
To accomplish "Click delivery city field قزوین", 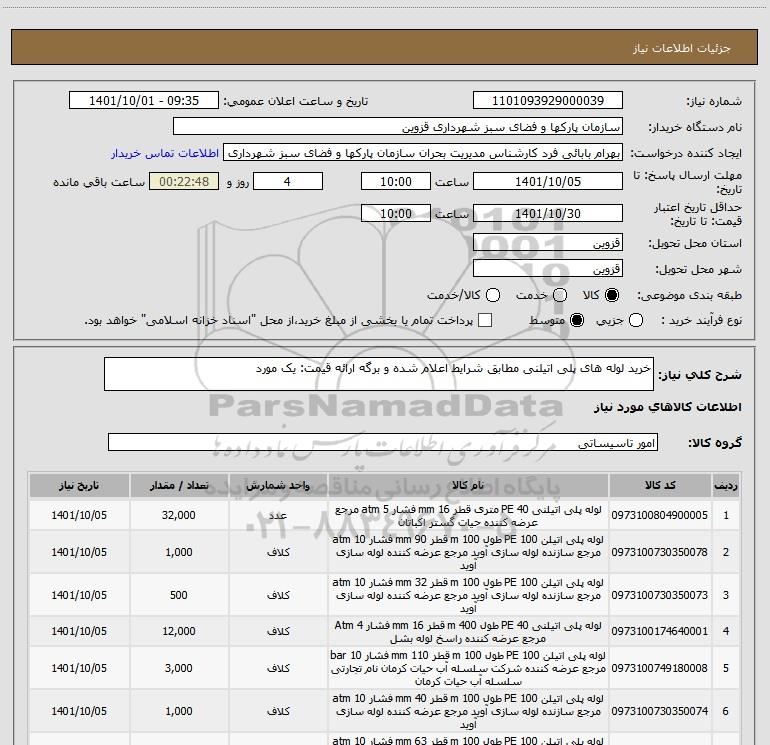I will coord(548,269).
